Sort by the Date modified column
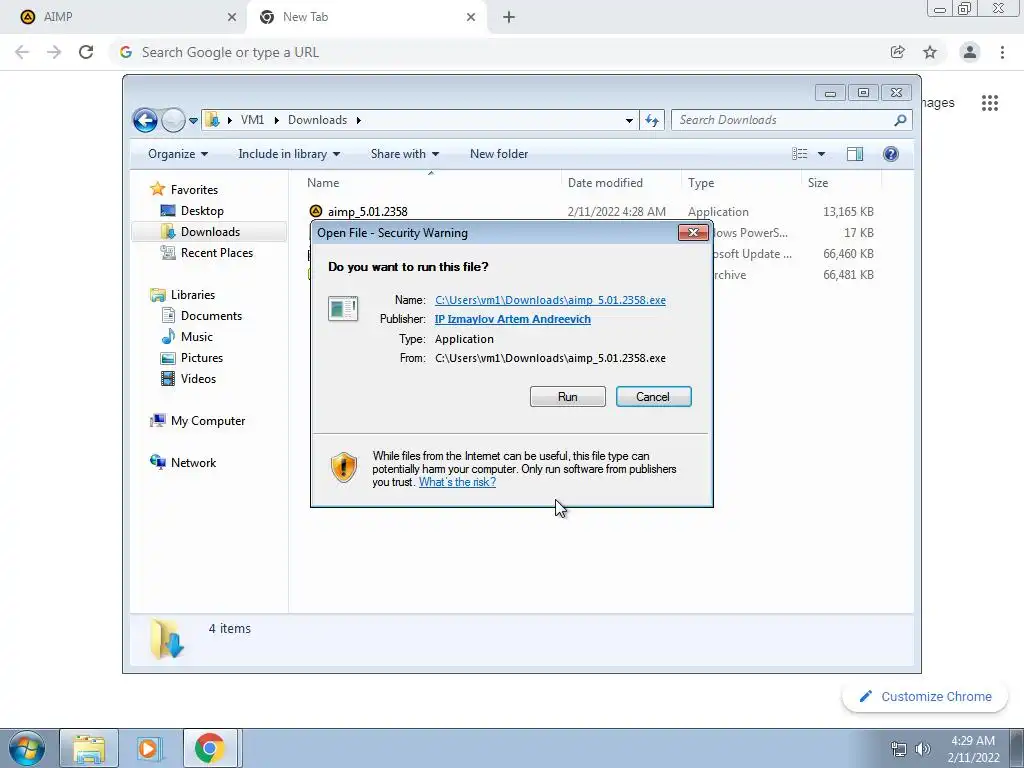Image resolution: width=1024 pixels, height=768 pixels. pyautogui.click(x=621, y=183)
